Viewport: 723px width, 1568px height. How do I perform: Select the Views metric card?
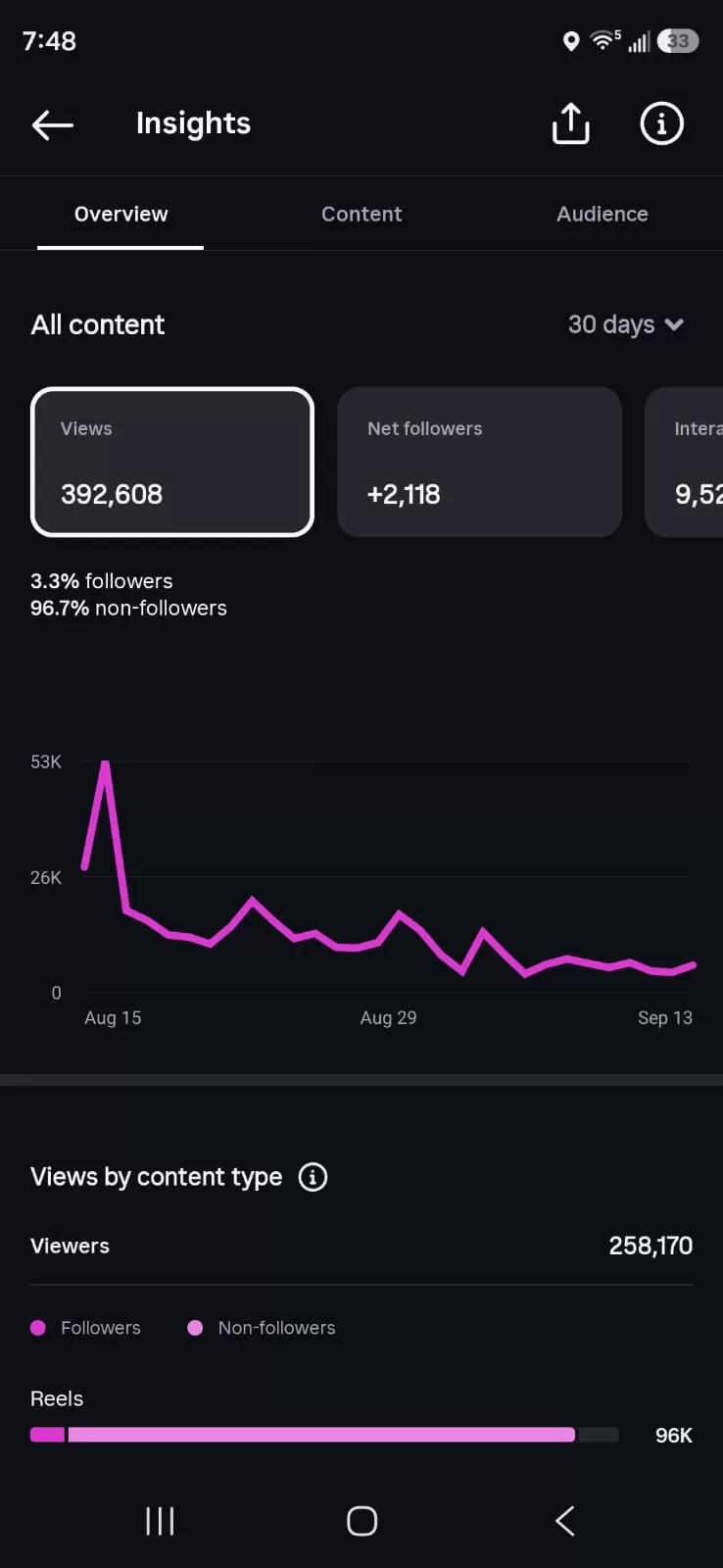pyautogui.click(x=172, y=462)
